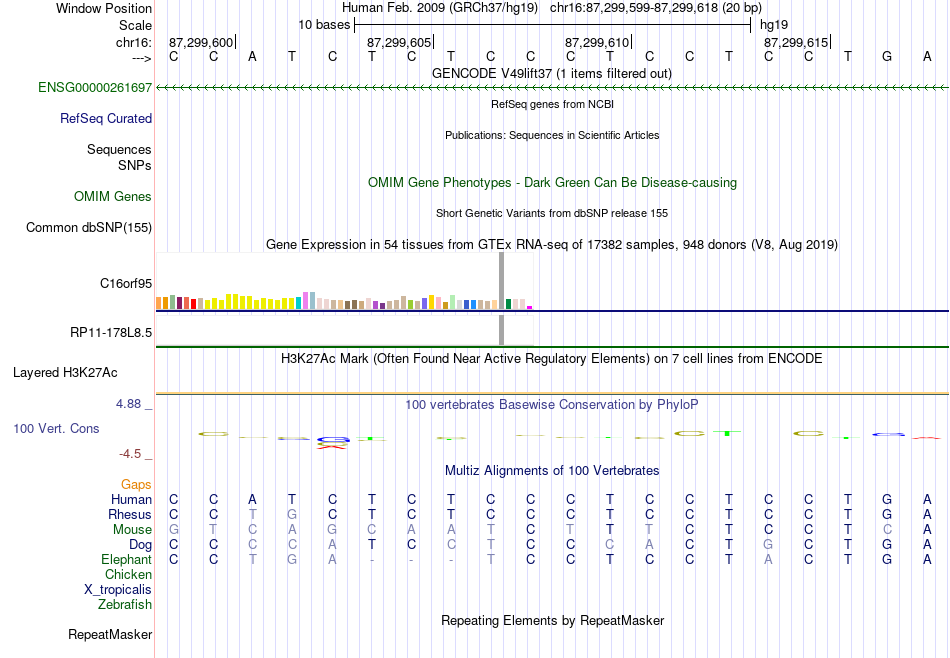Open the Layered H3K27Ac track label

pos(65,373)
